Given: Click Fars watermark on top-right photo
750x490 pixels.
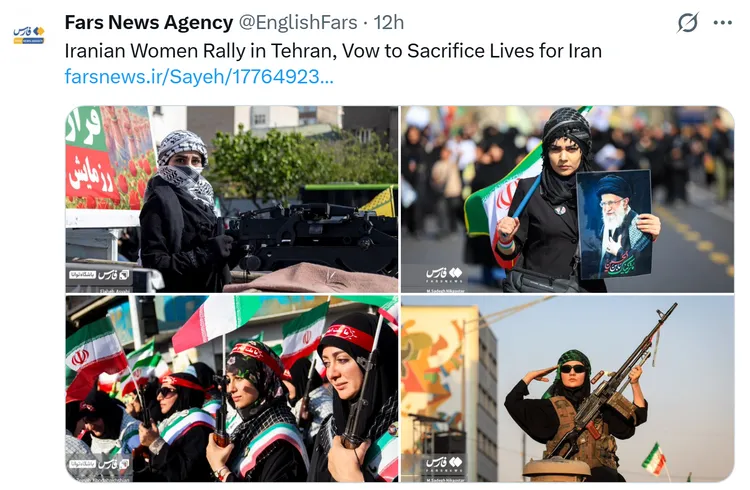Looking at the screenshot, I should [444, 275].
